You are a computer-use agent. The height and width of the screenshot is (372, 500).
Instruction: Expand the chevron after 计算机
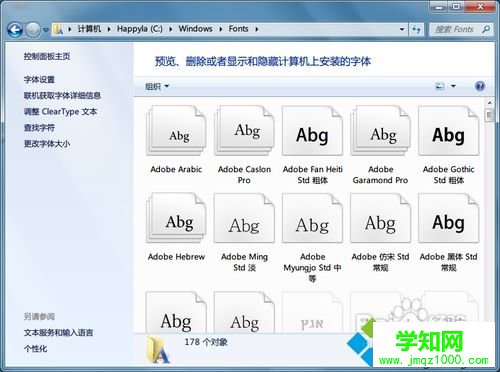tap(109, 29)
